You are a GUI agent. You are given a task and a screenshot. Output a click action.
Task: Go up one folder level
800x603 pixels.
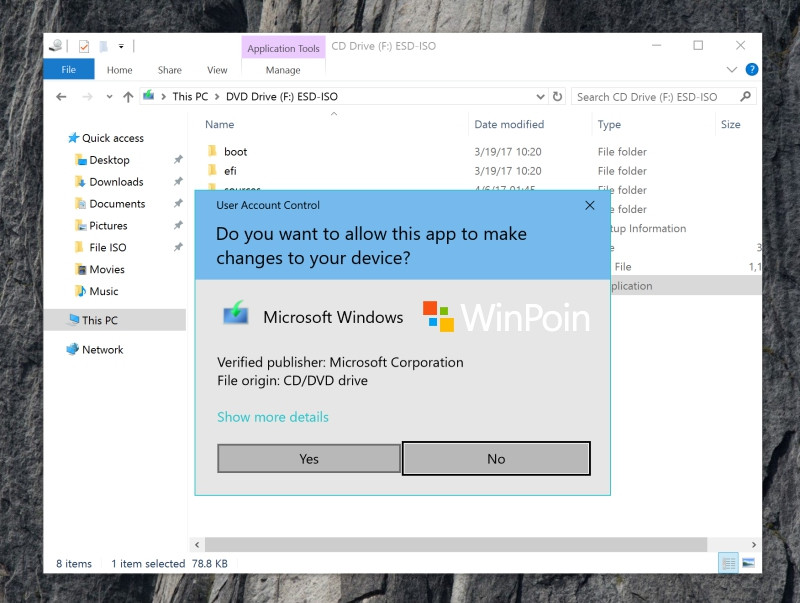click(128, 96)
